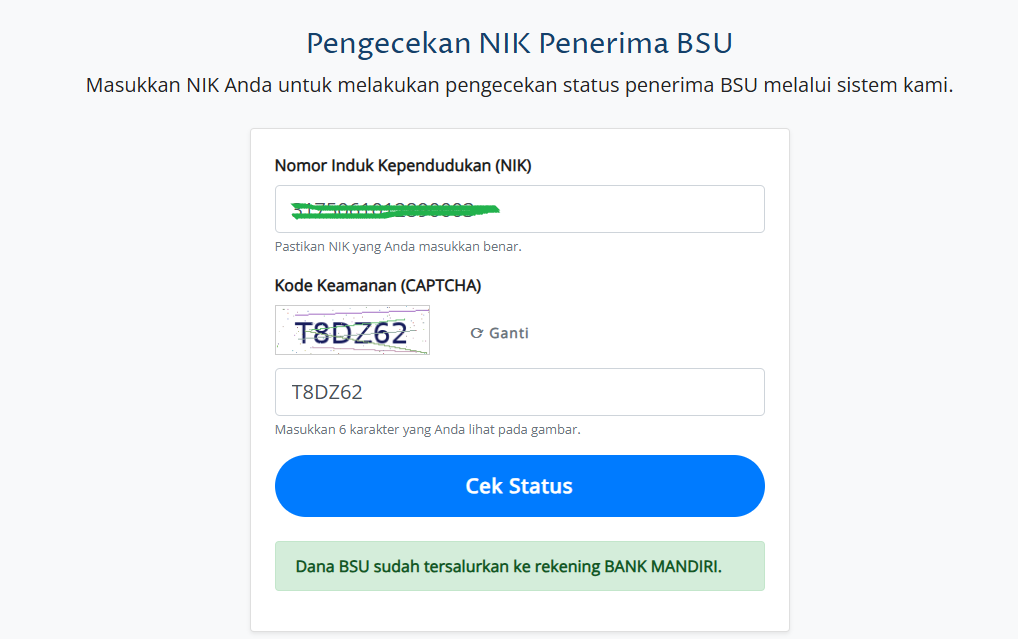Click the words BANK MANDIRI in the alert
Screen dimensions: 1018x639
click(663, 566)
